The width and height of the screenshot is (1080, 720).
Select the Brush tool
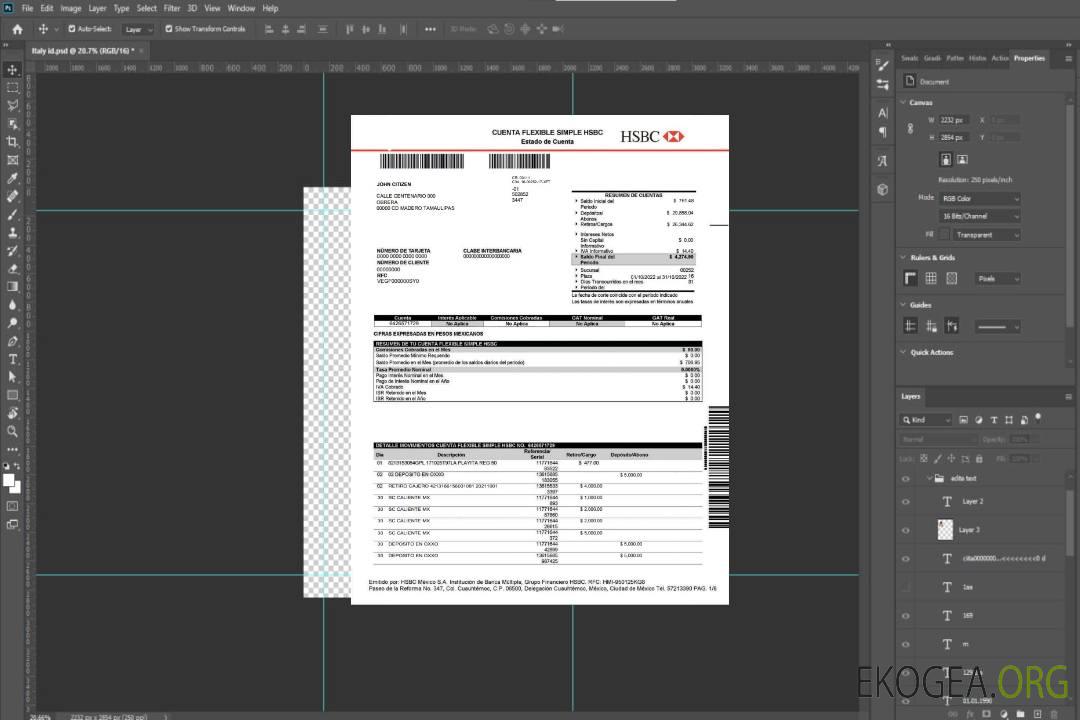(x=12, y=214)
